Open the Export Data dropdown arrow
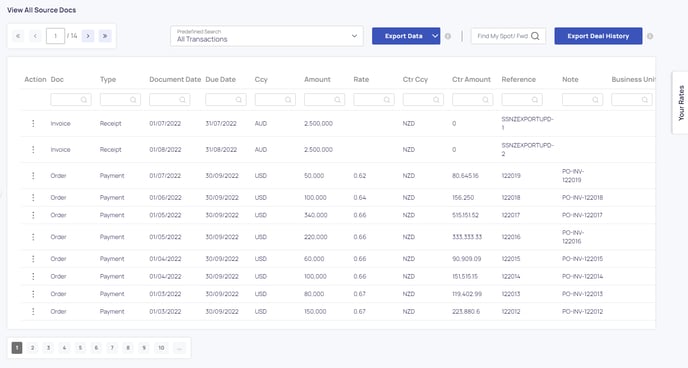 click(434, 36)
